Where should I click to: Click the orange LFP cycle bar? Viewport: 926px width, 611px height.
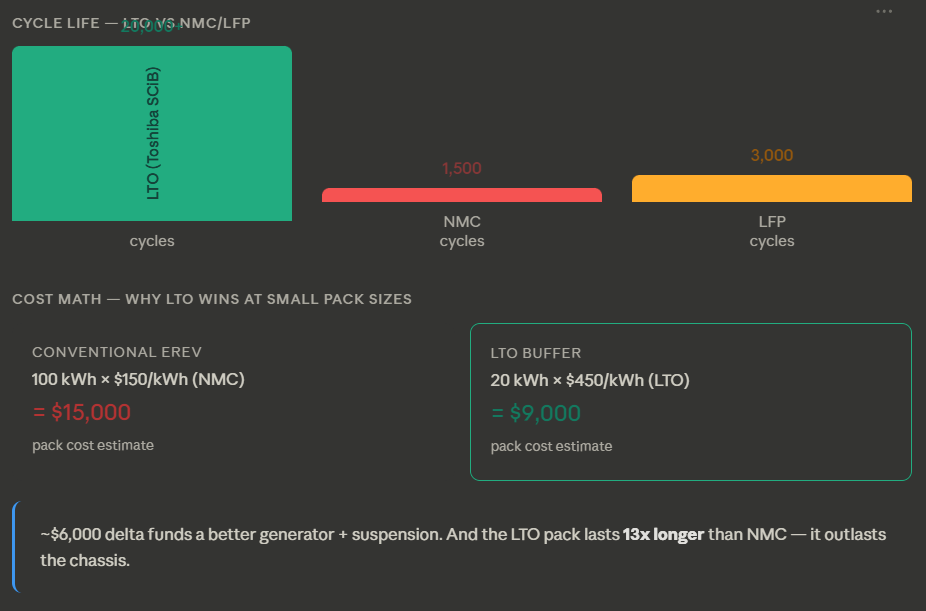771,189
